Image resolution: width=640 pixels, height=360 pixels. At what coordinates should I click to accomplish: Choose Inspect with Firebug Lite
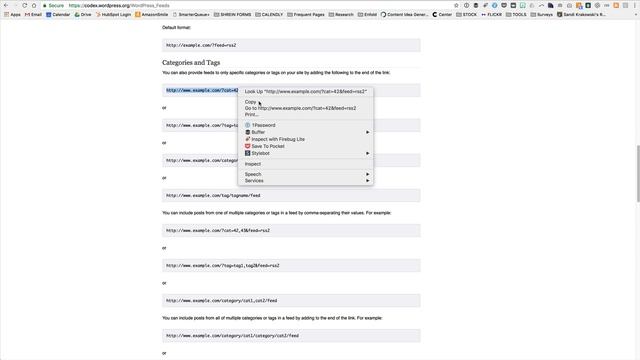(275, 139)
